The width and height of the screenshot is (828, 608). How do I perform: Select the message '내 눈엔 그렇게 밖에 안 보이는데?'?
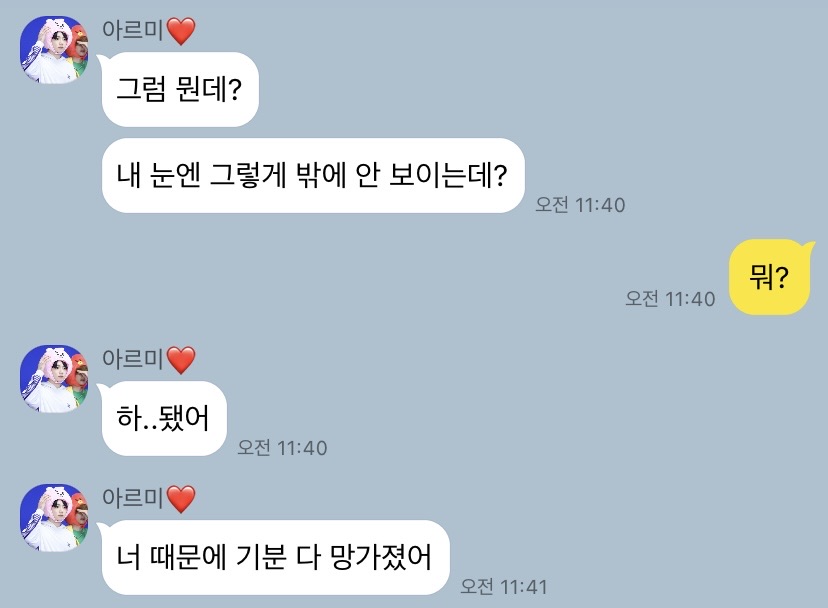[x=313, y=175]
